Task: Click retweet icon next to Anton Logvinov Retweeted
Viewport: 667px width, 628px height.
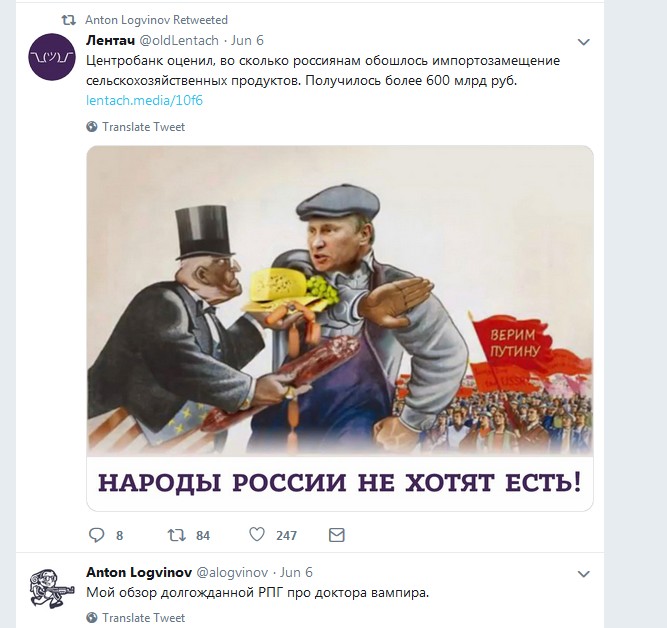Action: pos(69,20)
